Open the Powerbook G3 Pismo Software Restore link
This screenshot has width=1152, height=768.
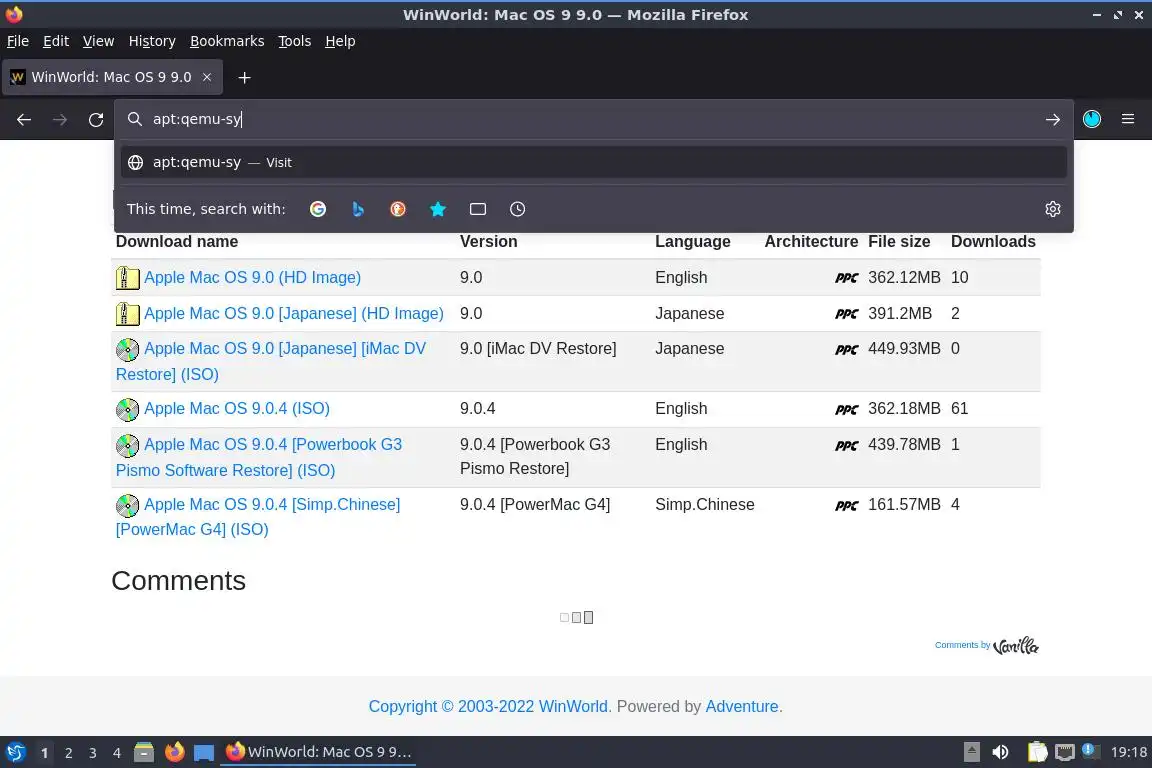pyautogui.click(x=259, y=457)
